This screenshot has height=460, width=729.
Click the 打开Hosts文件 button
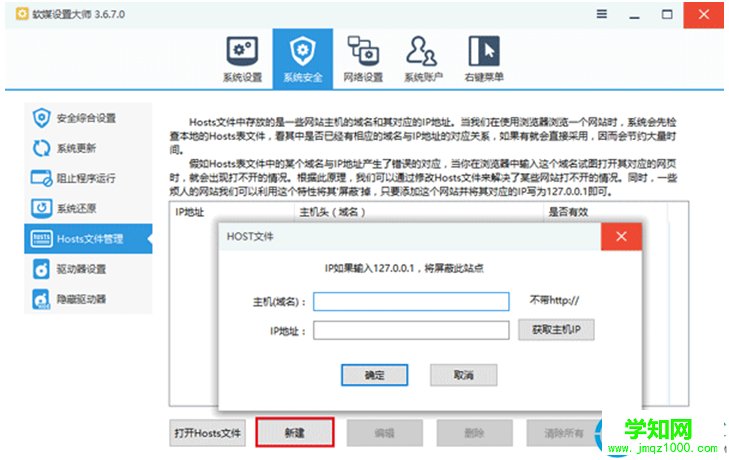207,433
